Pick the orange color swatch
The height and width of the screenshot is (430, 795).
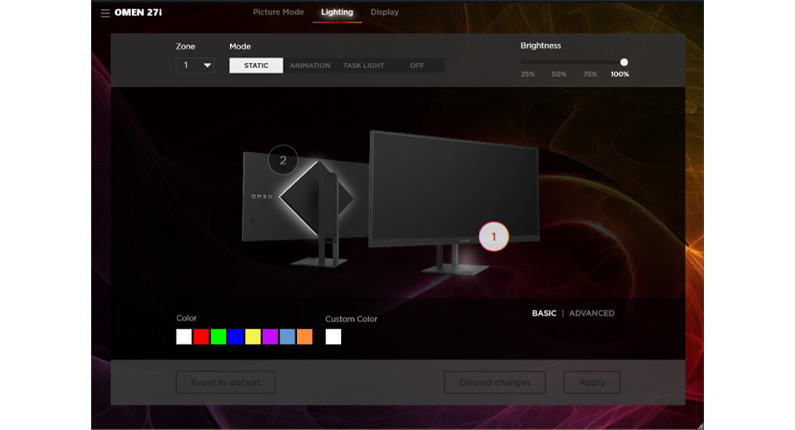(305, 337)
